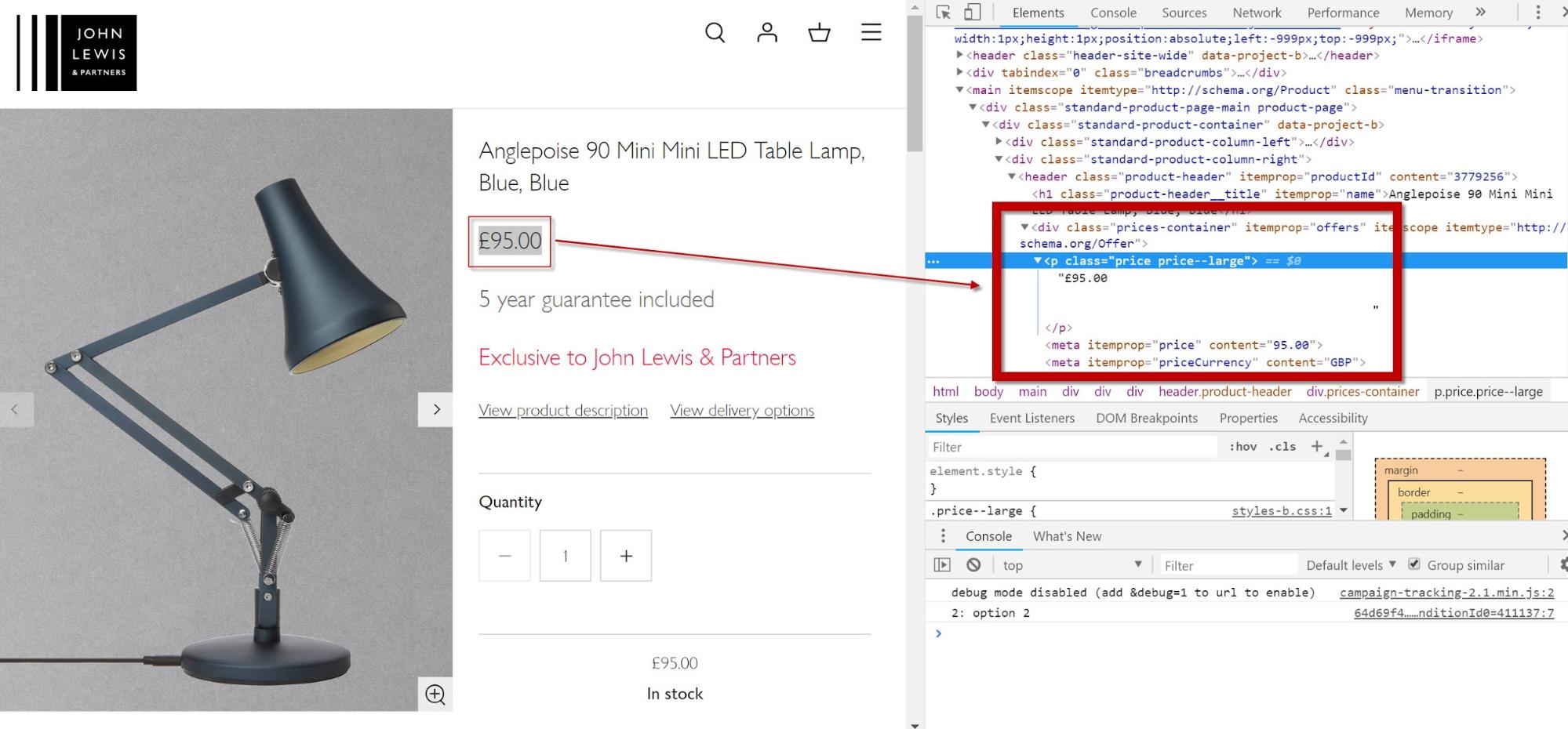Open the top JavaScript context dropdown
This screenshot has width=1568, height=729.
(1071, 565)
